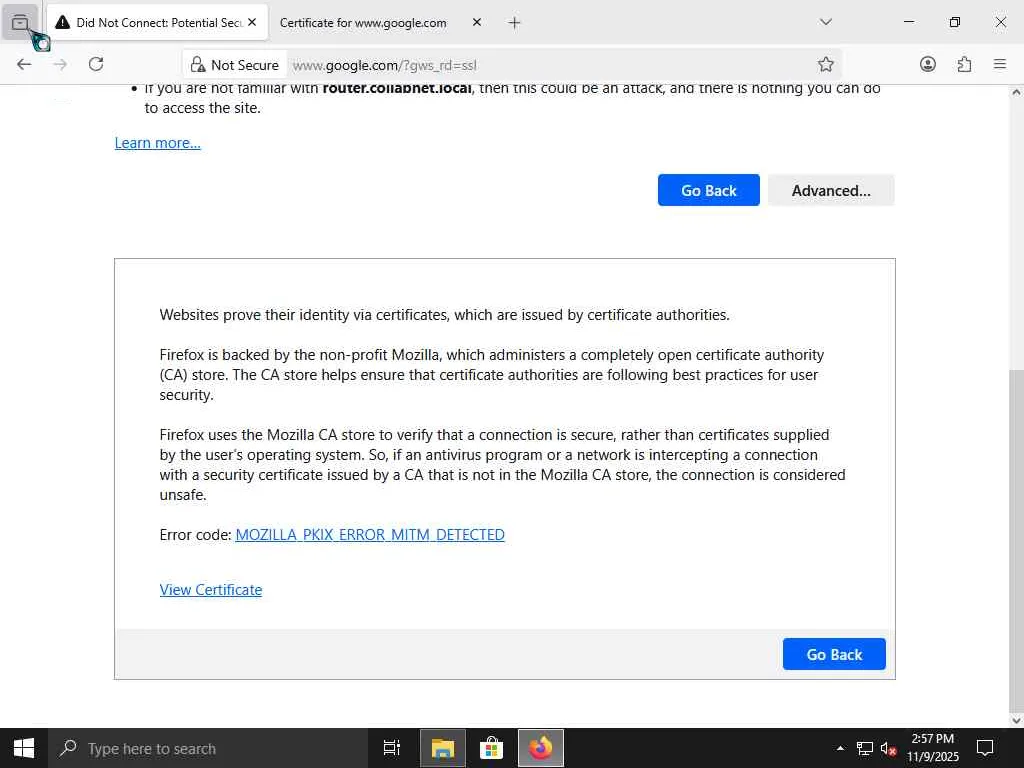Click the Advanced button
This screenshot has height=768, width=1024.
[831, 190]
